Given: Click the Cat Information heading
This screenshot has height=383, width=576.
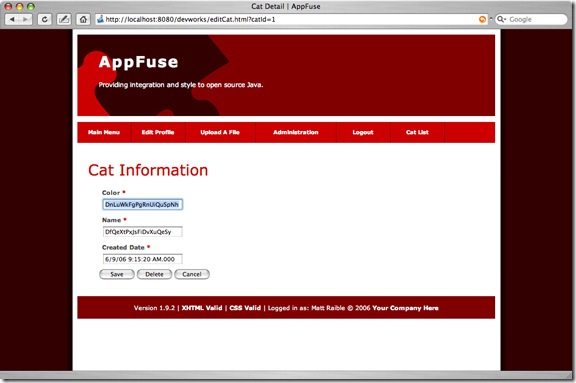Looking at the screenshot, I should pyautogui.click(x=148, y=170).
